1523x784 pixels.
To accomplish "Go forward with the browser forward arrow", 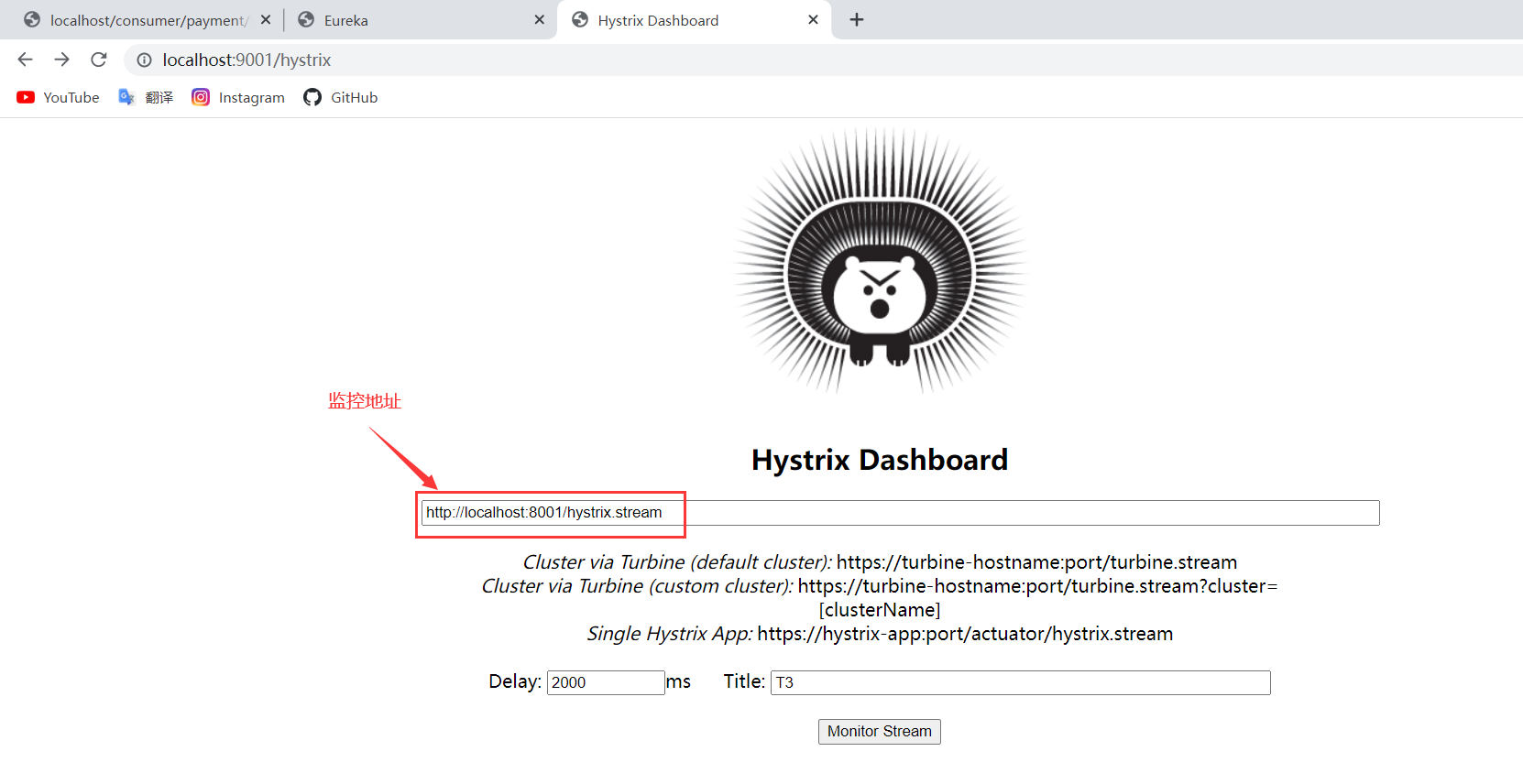I will 61,60.
